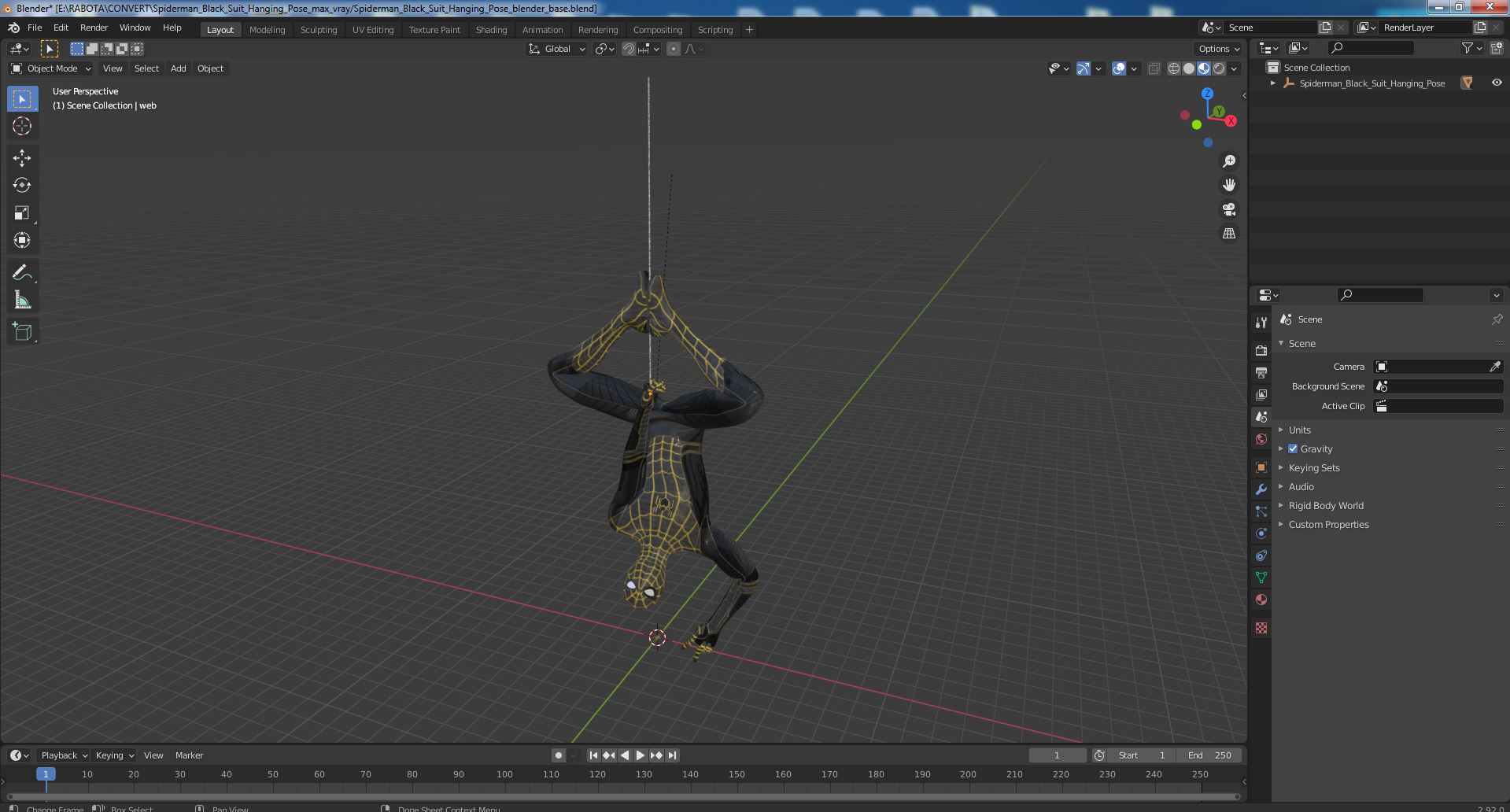Switch to the UV Editing workspace tab
Image resolution: width=1510 pixels, height=812 pixels.
[x=373, y=30]
